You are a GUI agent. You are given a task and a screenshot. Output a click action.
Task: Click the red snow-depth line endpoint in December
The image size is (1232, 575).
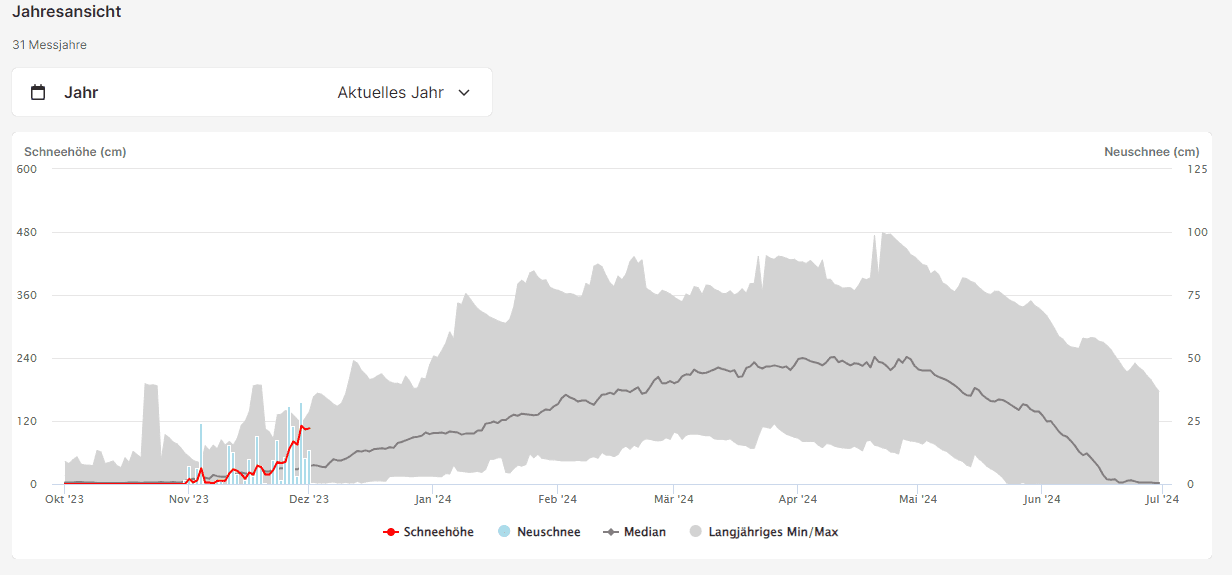[309, 428]
